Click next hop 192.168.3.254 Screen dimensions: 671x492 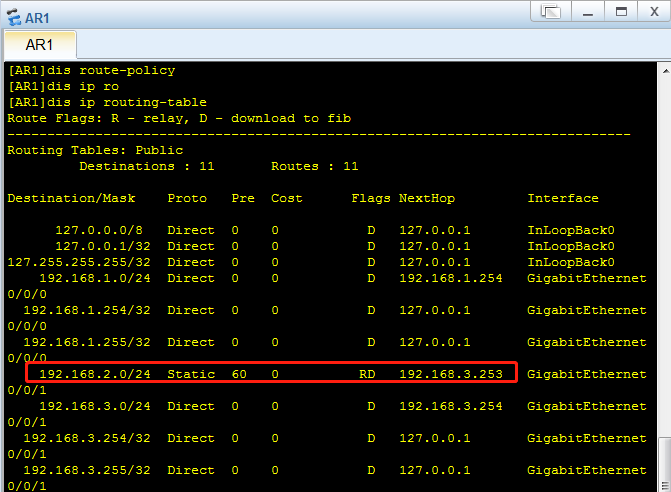pyautogui.click(x=451, y=406)
